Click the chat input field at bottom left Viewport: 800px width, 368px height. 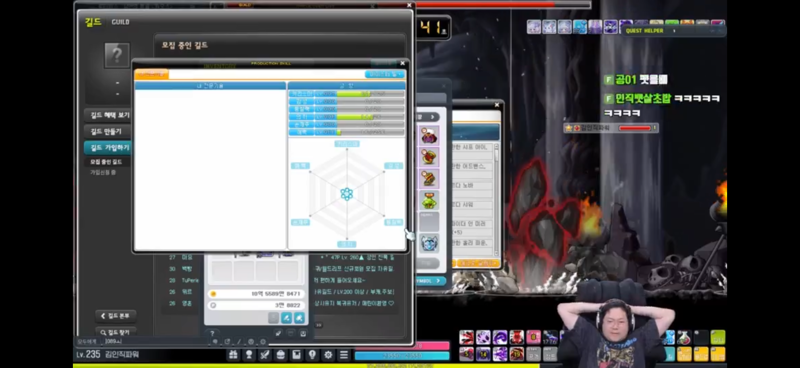[x=156, y=341]
